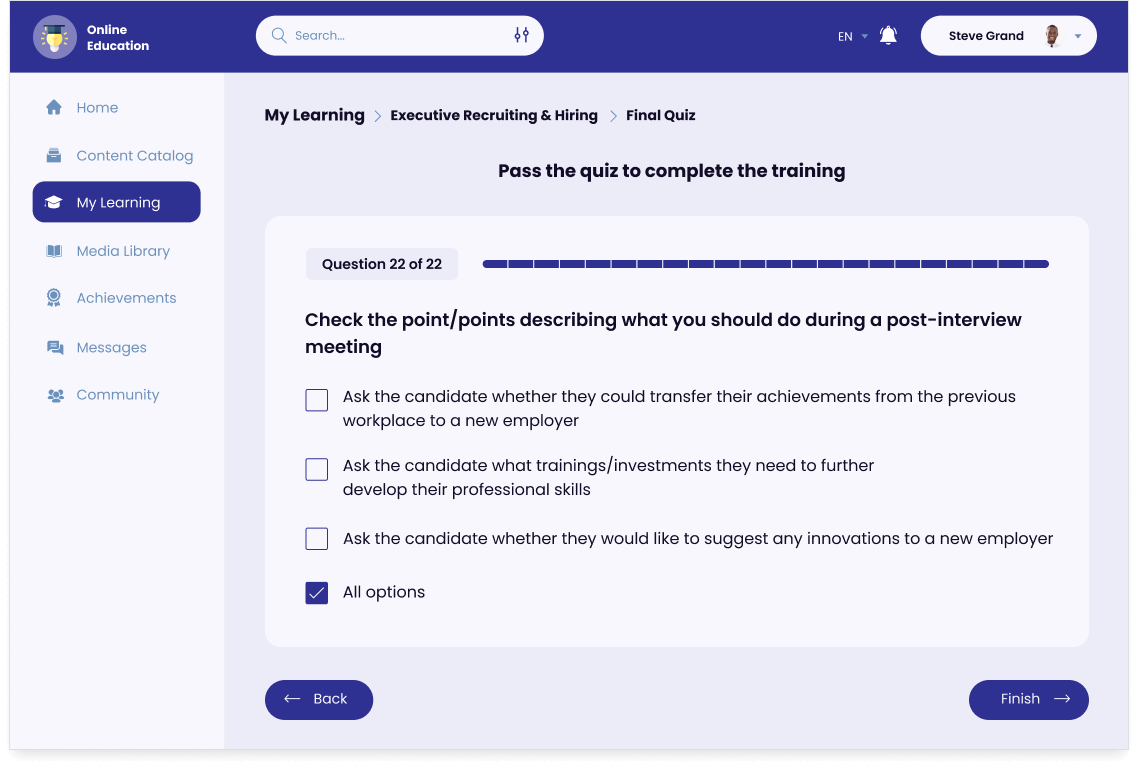The height and width of the screenshot is (768, 1138).
Task: Click the Content Catalog icon
Action: click(x=54, y=156)
